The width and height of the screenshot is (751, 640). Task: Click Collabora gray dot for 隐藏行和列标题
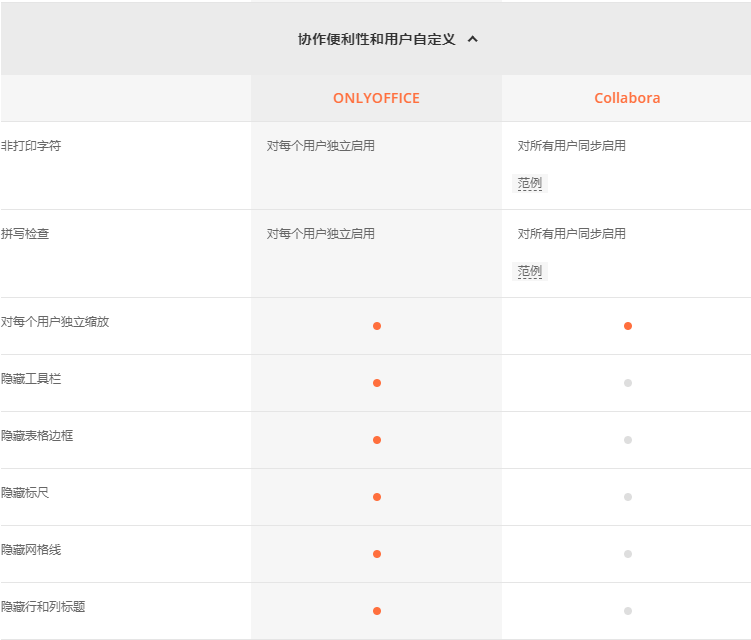click(628, 611)
